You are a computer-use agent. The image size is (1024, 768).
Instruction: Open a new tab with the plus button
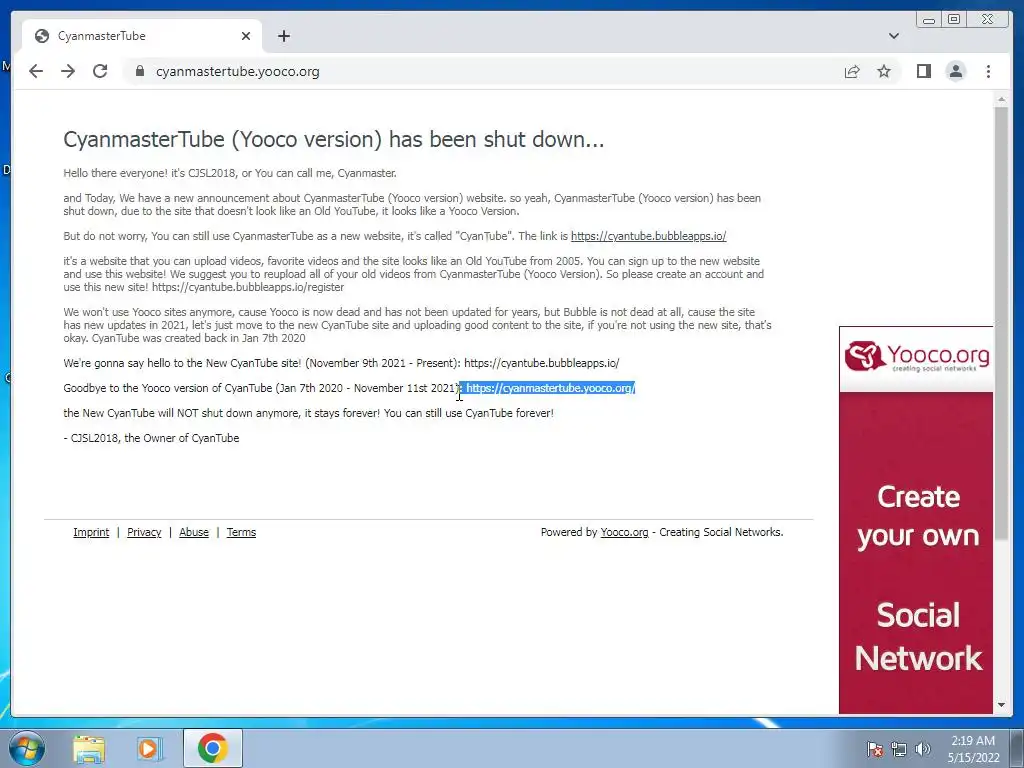click(x=283, y=36)
